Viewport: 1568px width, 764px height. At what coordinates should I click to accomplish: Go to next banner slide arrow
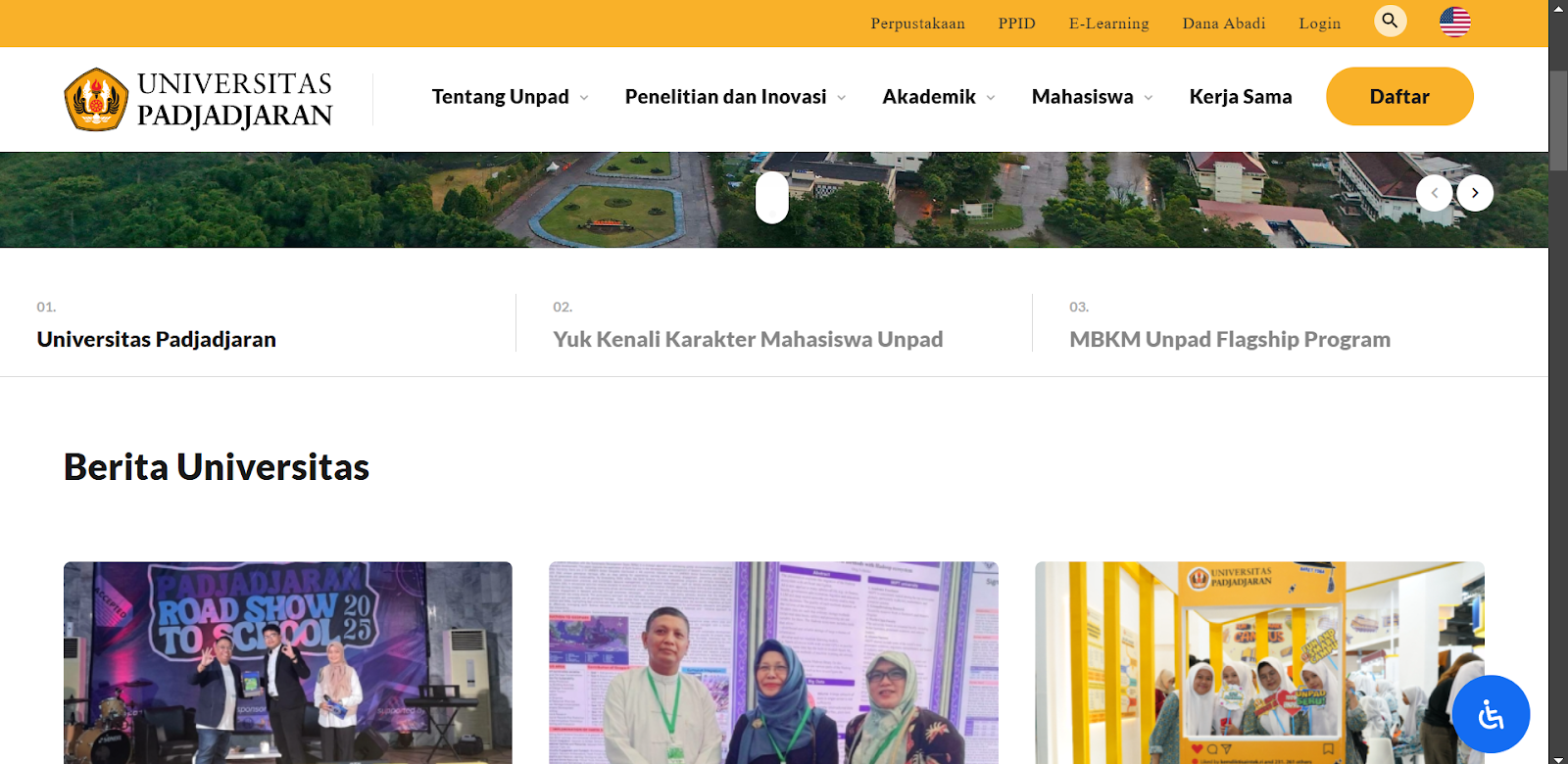pos(1475,193)
